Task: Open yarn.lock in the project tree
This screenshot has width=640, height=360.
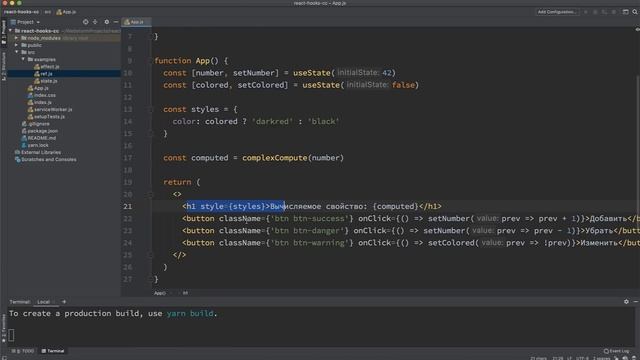Action: tap(35, 145)
